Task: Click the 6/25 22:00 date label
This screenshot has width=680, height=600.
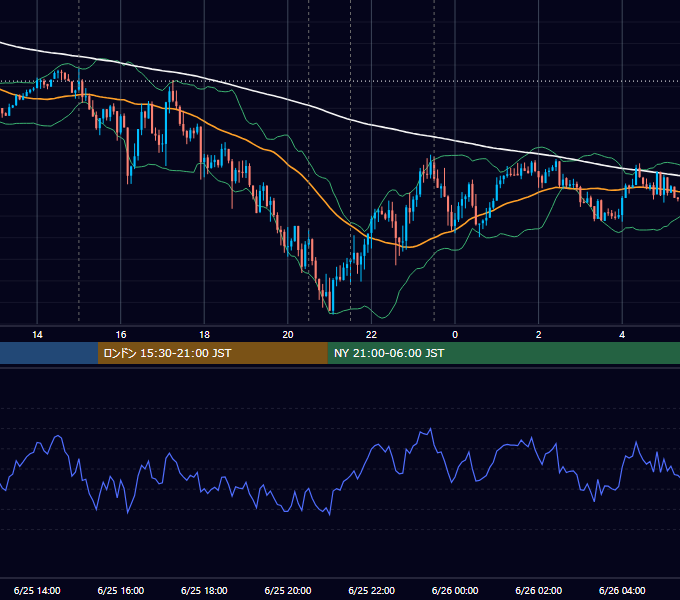Action: tap(372, 590)
